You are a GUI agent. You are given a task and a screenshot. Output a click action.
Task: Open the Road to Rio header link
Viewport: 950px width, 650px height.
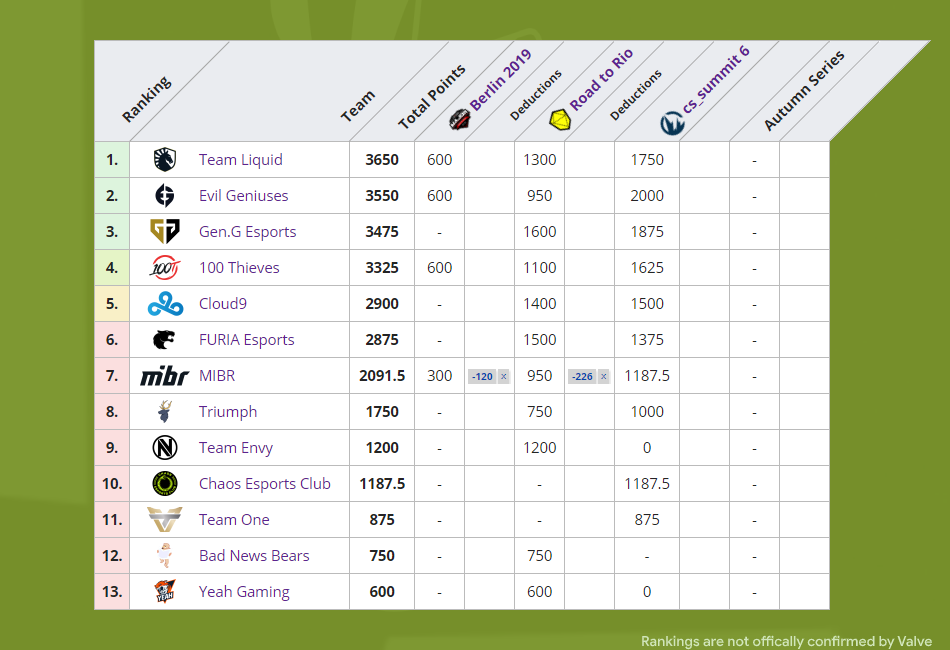click(601, 79)
